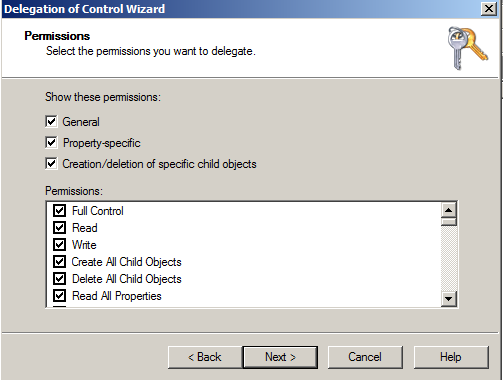Toggle Create All Child Objects permission

pyautogui.click(x=59, y=262)
